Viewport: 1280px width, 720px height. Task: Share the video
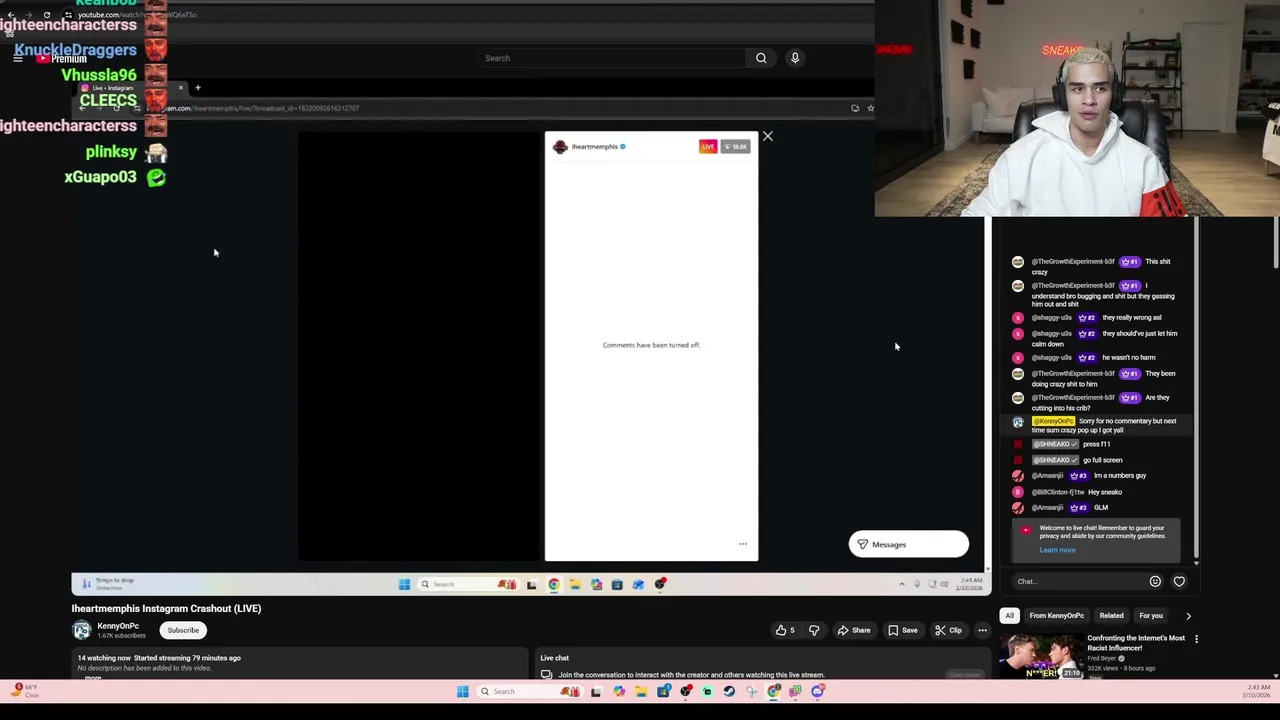(x=854, y=630)
